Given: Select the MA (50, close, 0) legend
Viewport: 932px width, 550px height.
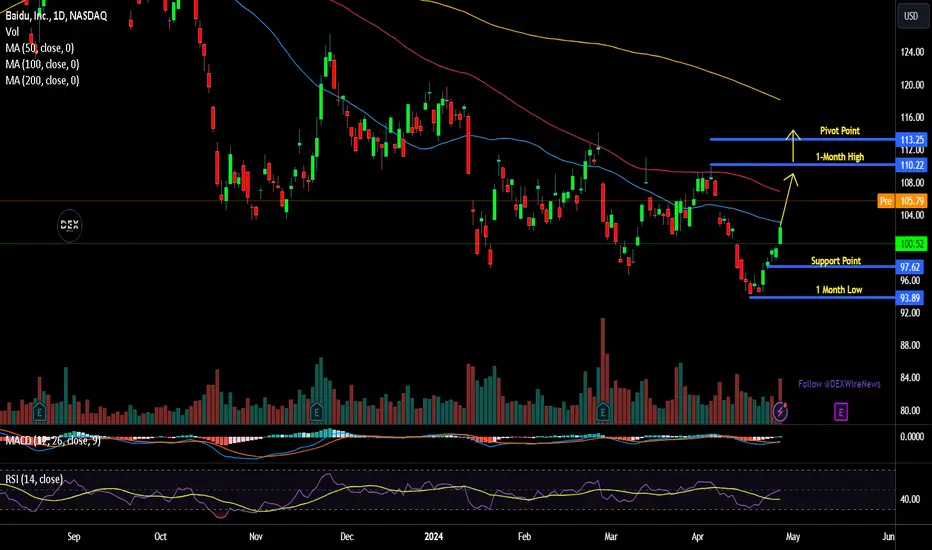Looking at the screenshot, I should [x=40, y=48].
